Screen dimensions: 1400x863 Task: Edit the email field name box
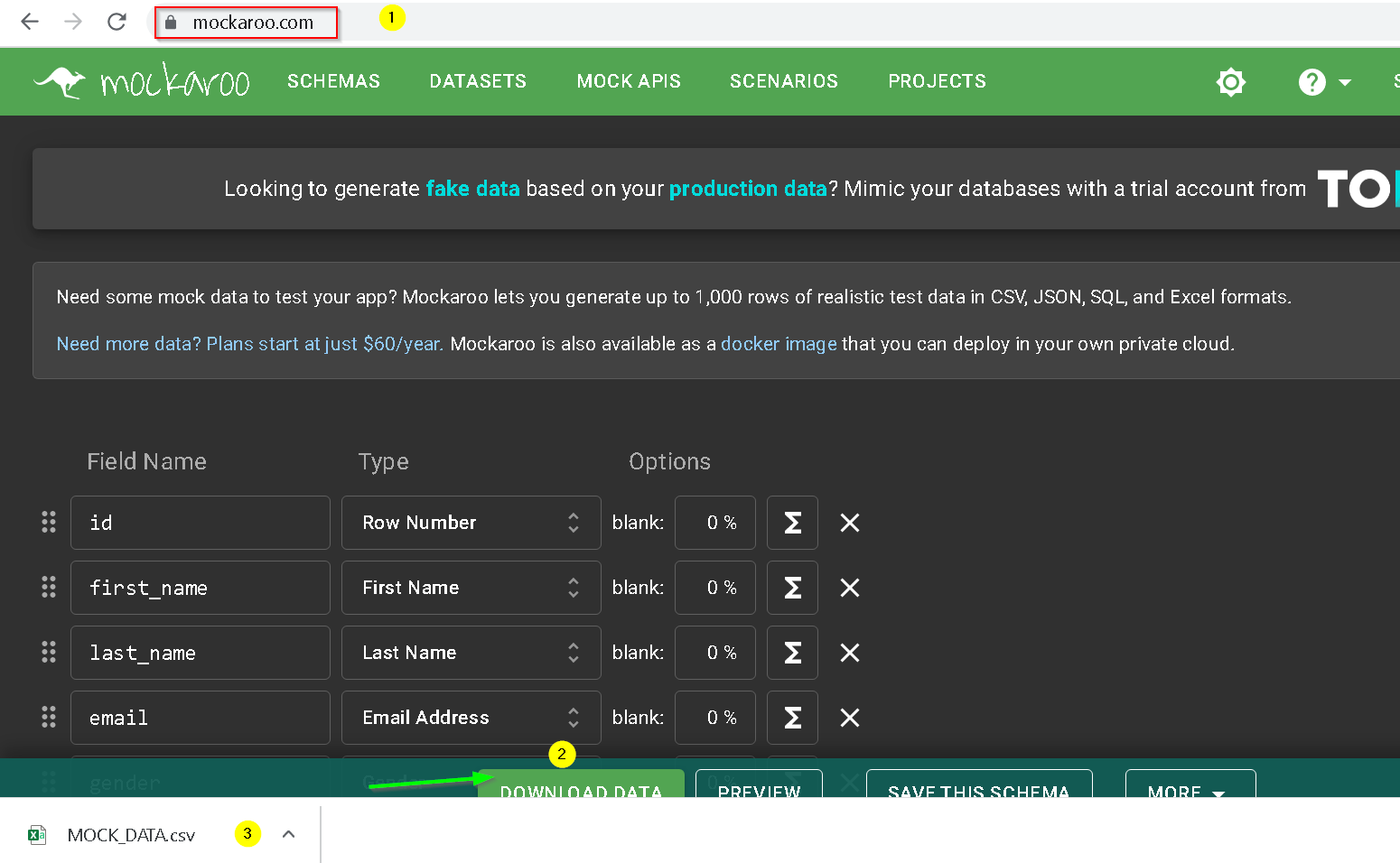[201, 718]
